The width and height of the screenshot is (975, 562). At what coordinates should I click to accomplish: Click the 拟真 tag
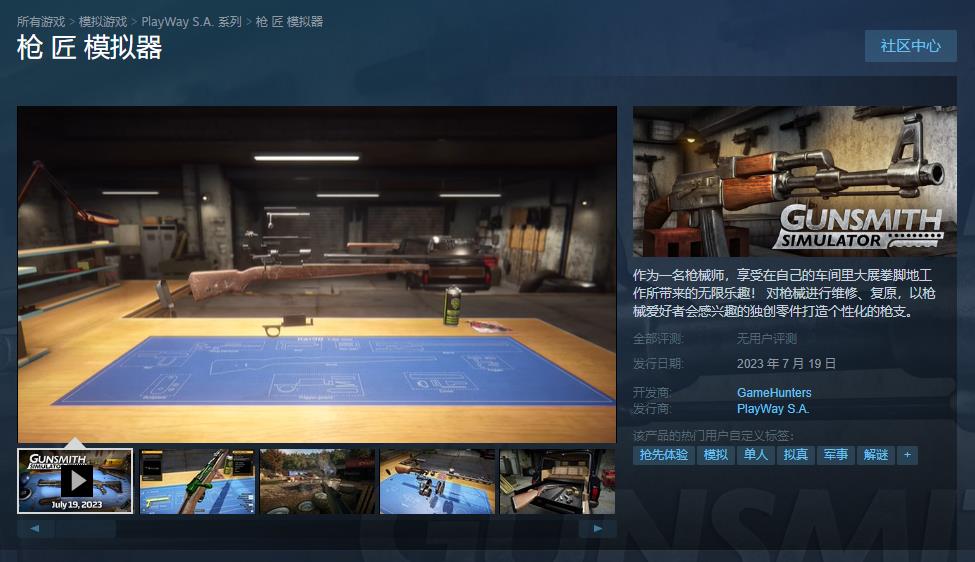tap(796, 455)
